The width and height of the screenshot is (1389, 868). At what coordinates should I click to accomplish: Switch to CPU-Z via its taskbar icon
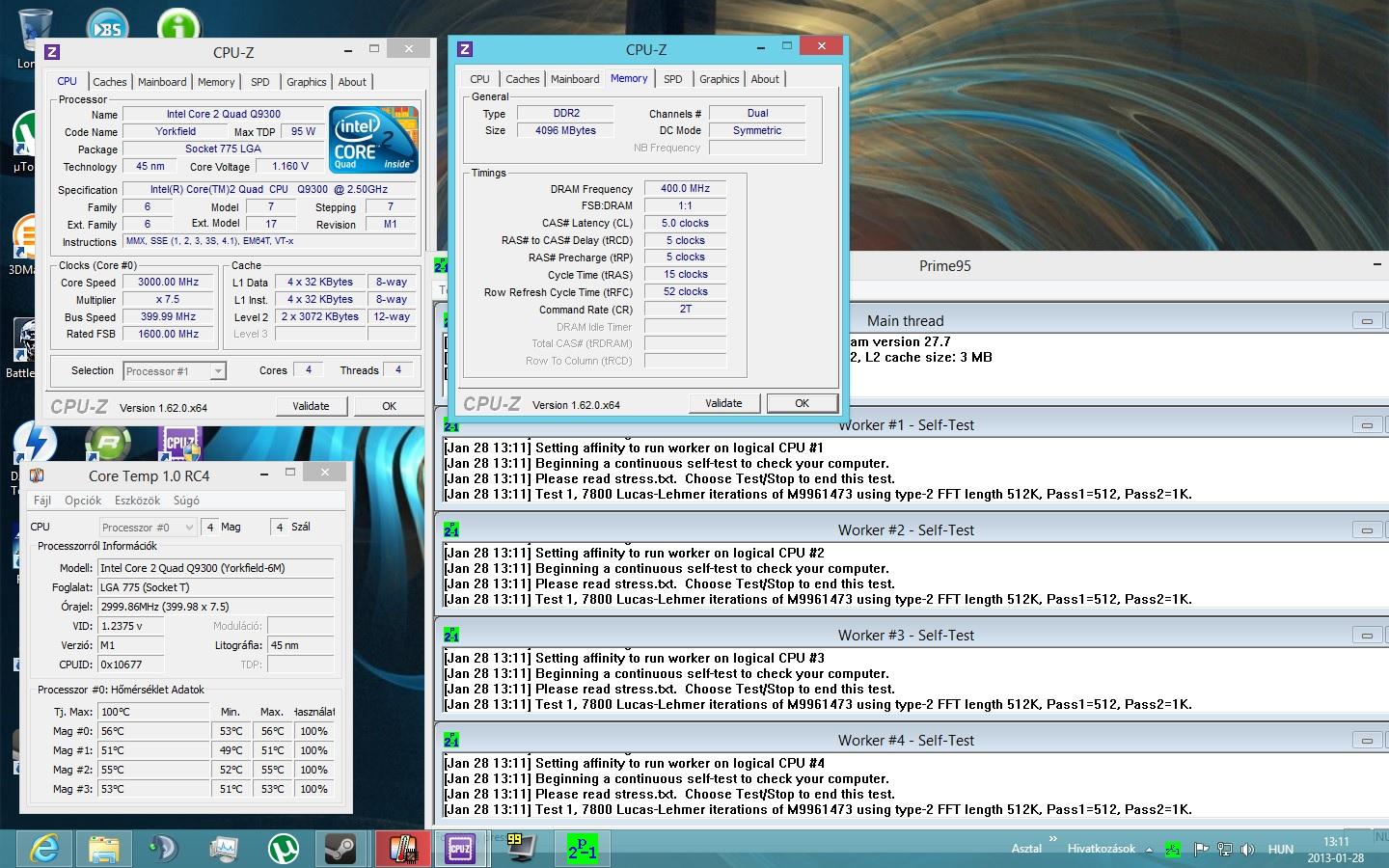460,849
